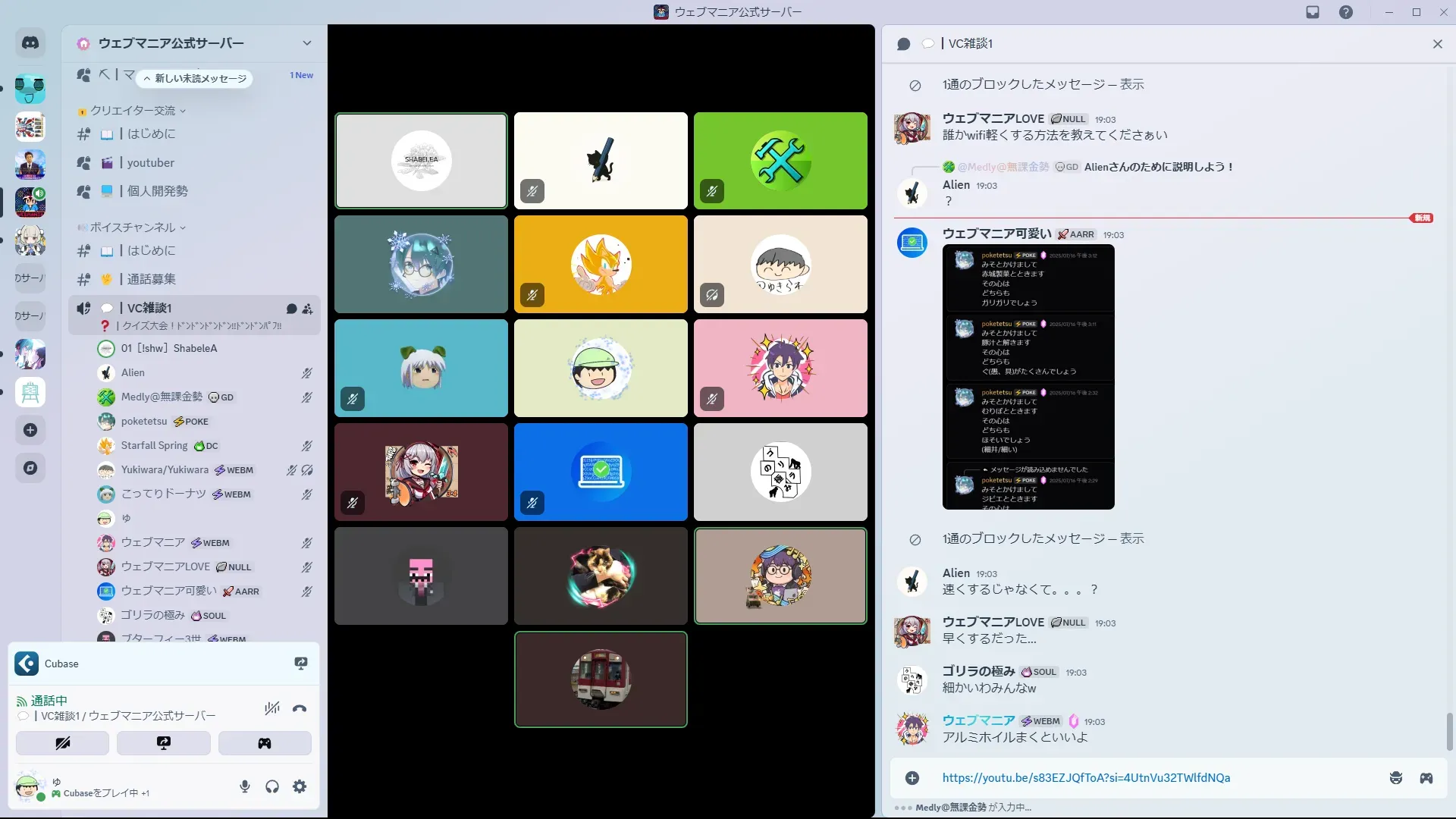
Task: Open the youtuber channel
Action: 150,162
